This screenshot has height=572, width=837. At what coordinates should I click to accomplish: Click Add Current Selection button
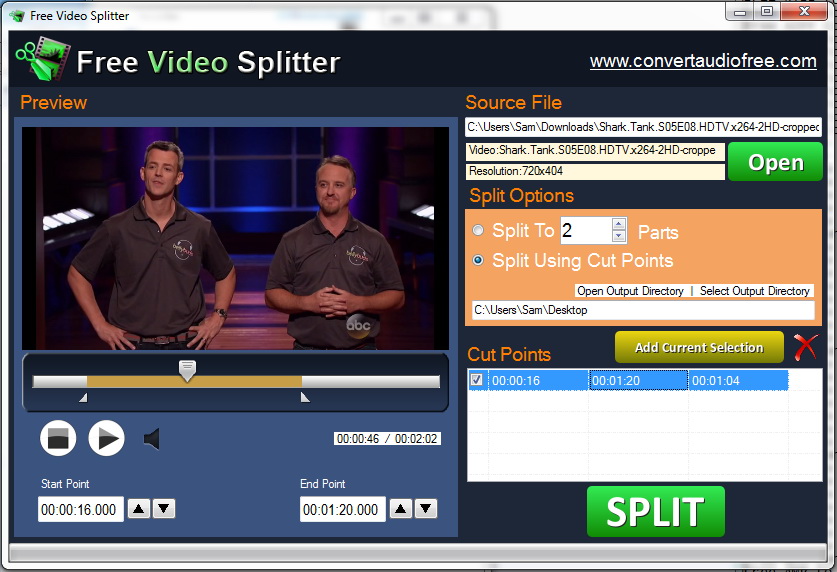coord(699,347)
